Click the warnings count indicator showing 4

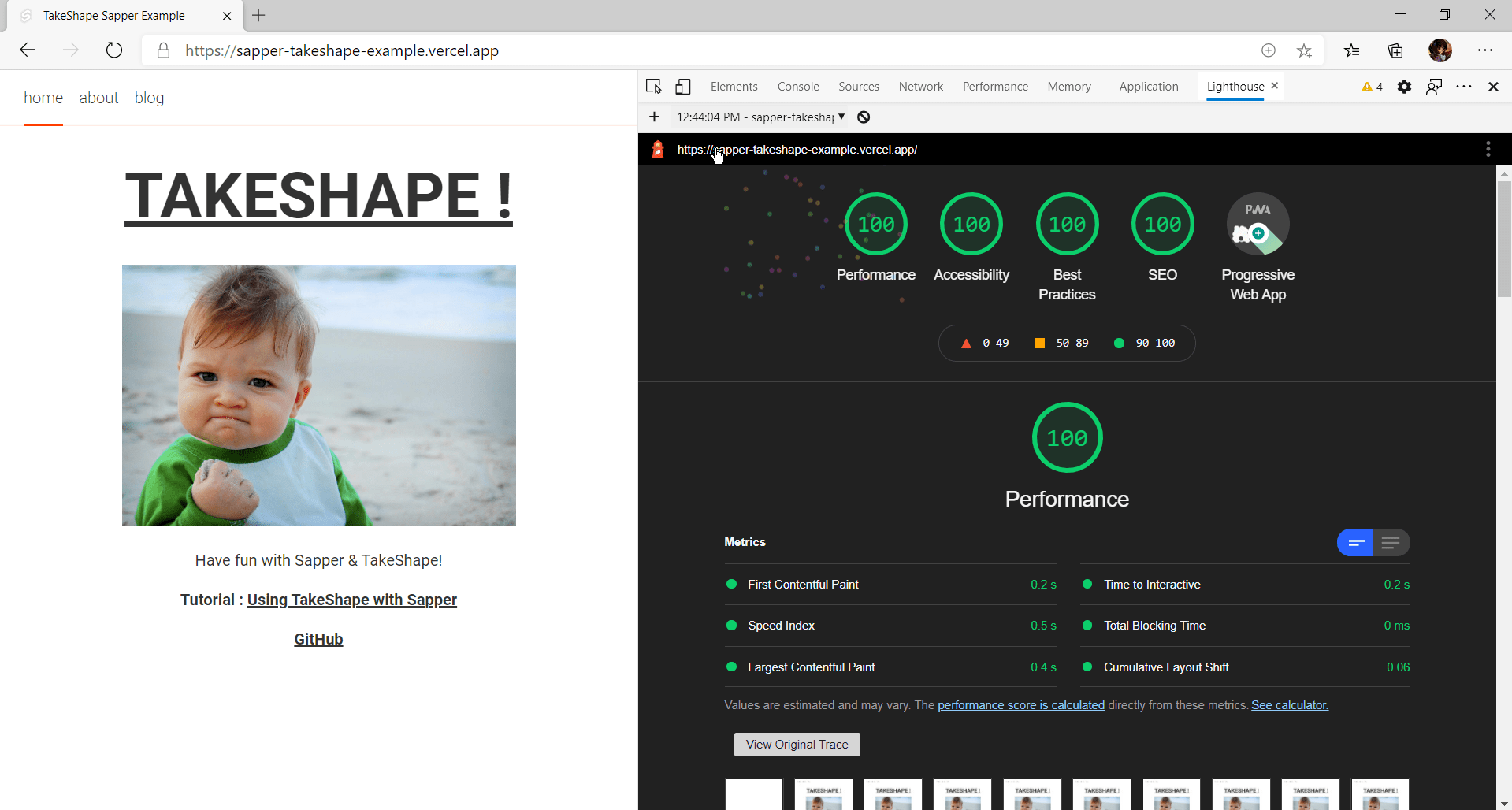tap(1373, 87)
